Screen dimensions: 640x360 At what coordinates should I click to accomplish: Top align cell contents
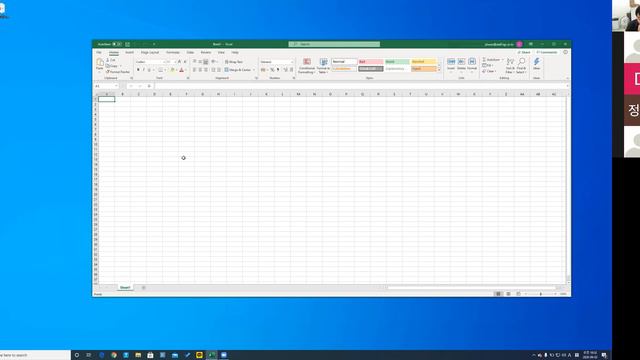coord(194,62)
